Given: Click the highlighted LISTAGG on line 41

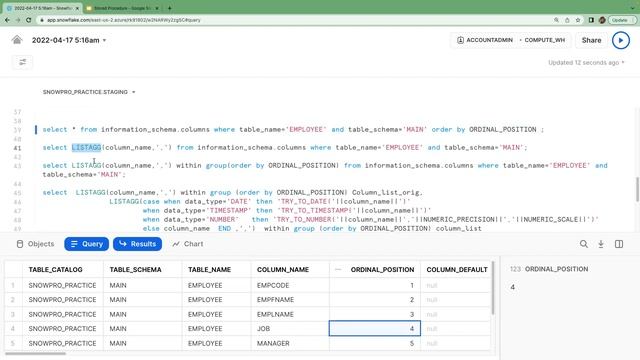Looking at the screenshot, I should [86, 147].
